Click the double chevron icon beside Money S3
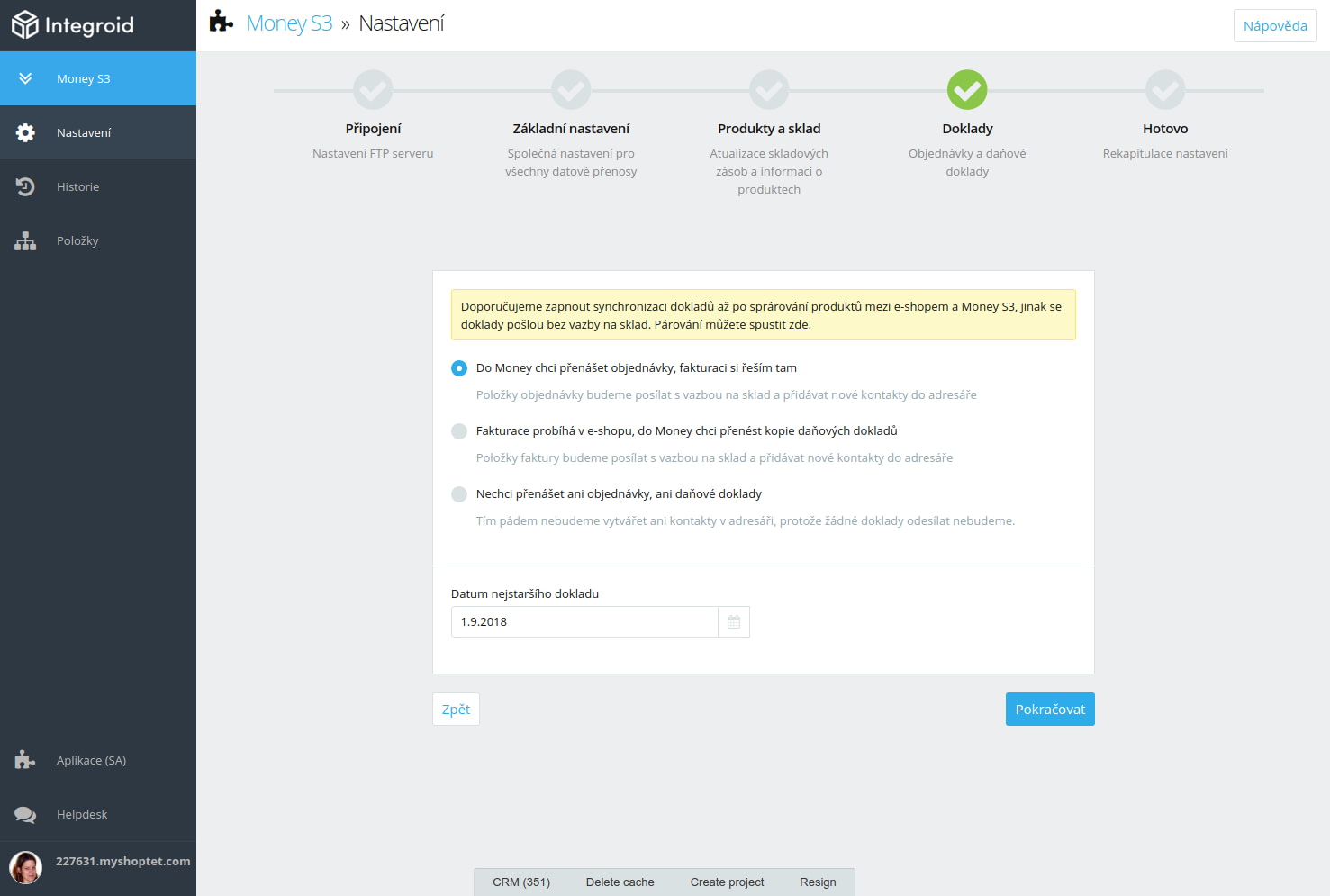Screen dimensions: 1330x896 tap(25, 78)
